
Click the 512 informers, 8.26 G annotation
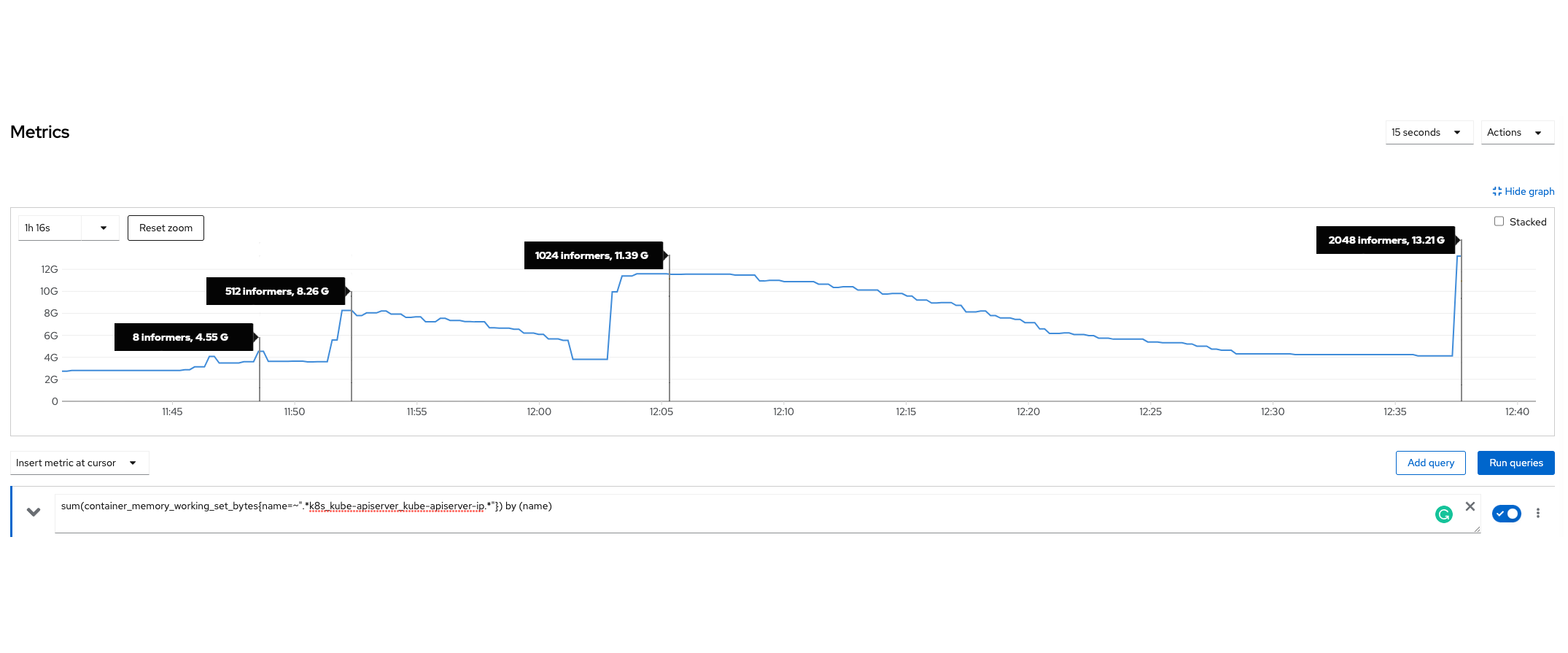(x=276, y=291)
